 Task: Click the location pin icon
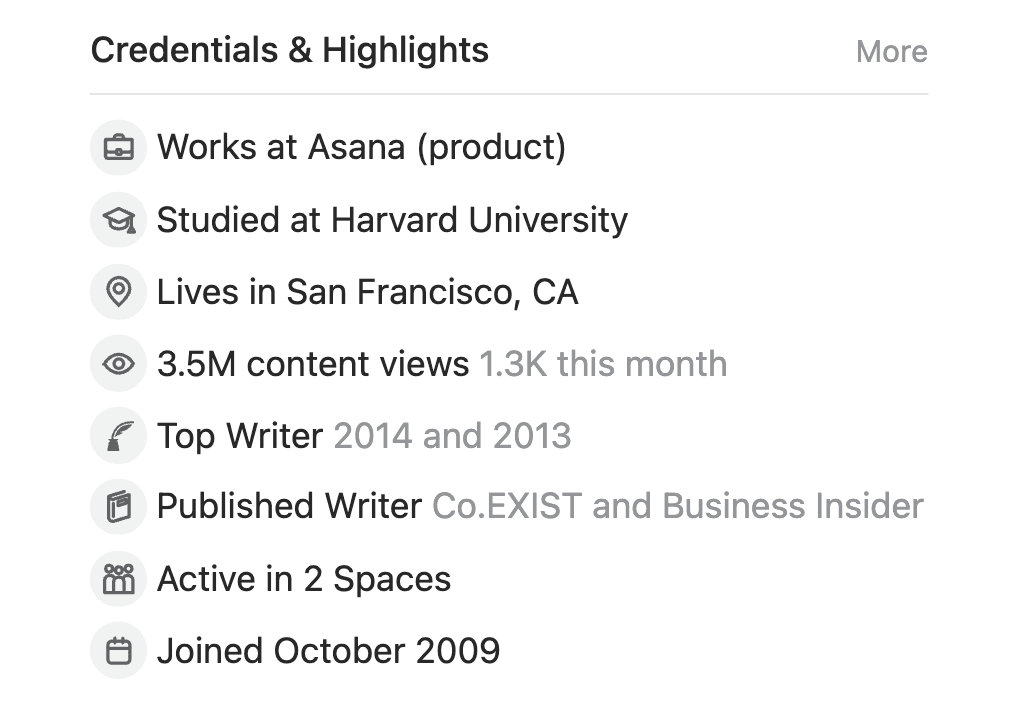click(x=119, y=292)
